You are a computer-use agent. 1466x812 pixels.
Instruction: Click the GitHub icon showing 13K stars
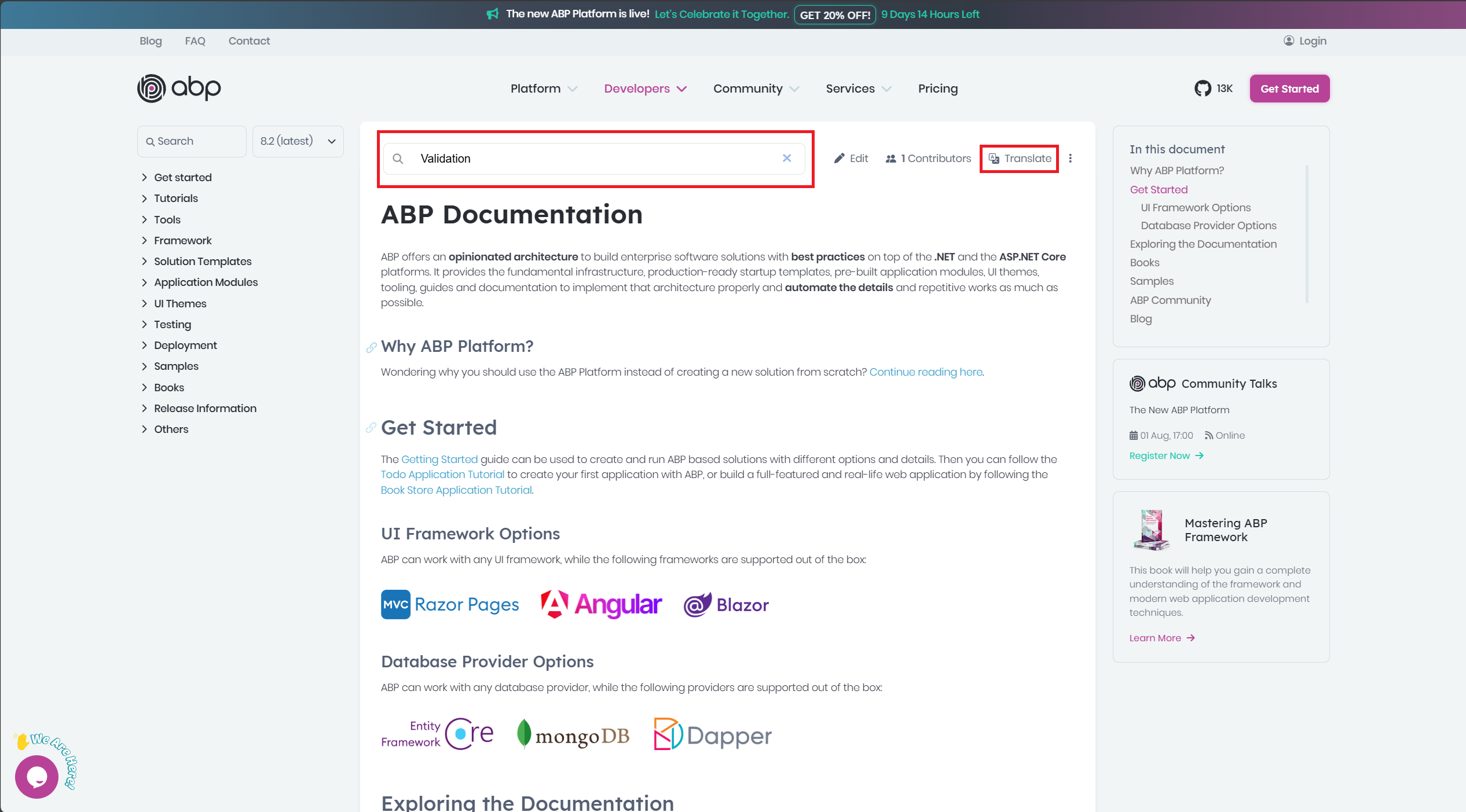[1203, 89]
